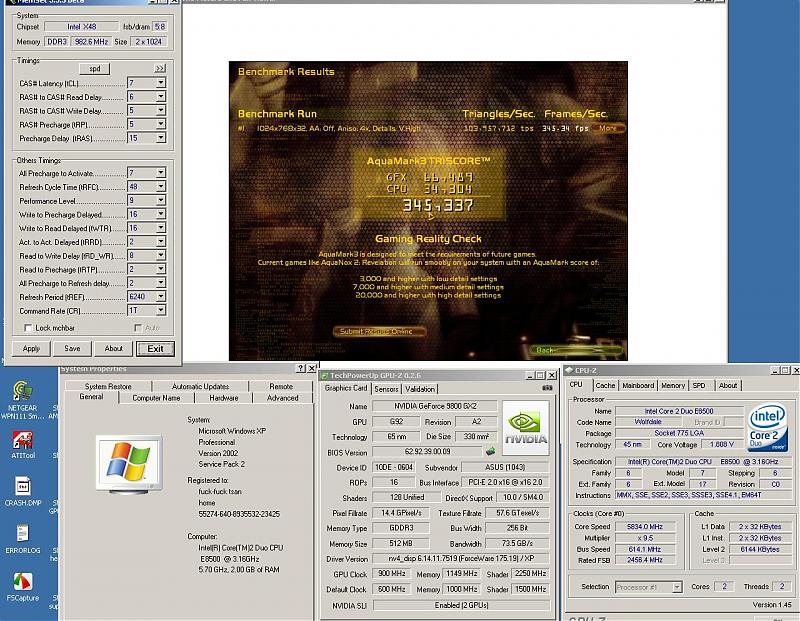Image resolution: width=800 pixels, height=621 pixels.
Task: Click the GPU-Z title bar icon
Action: [x=324, y=376]
